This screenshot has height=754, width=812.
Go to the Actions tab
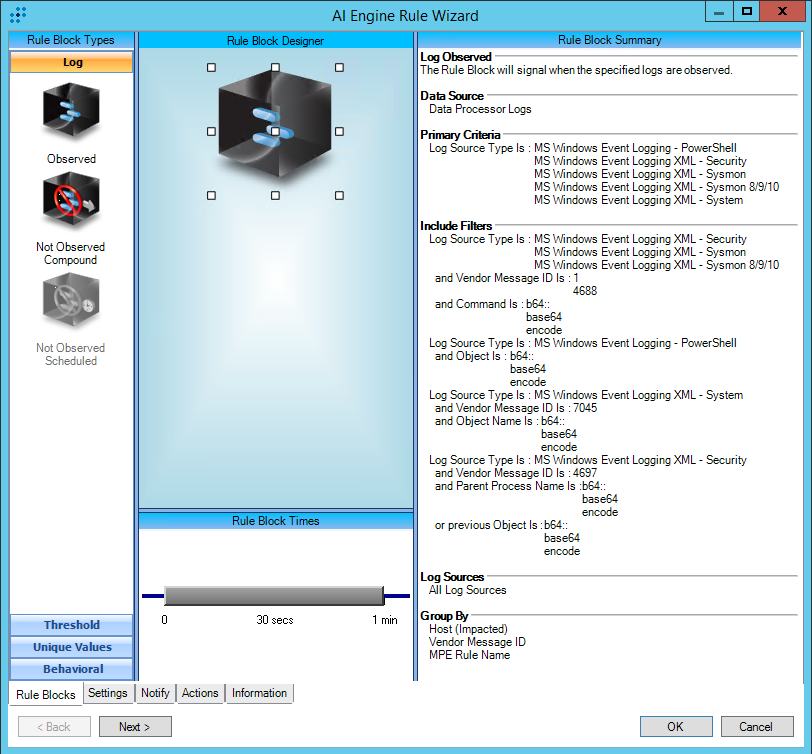[x=200, y=693]
